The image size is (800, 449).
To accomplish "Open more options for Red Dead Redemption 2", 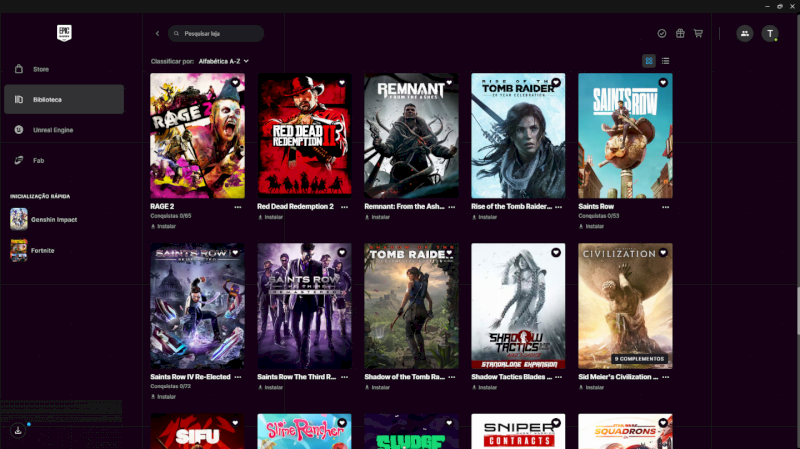I will point(345,207).
